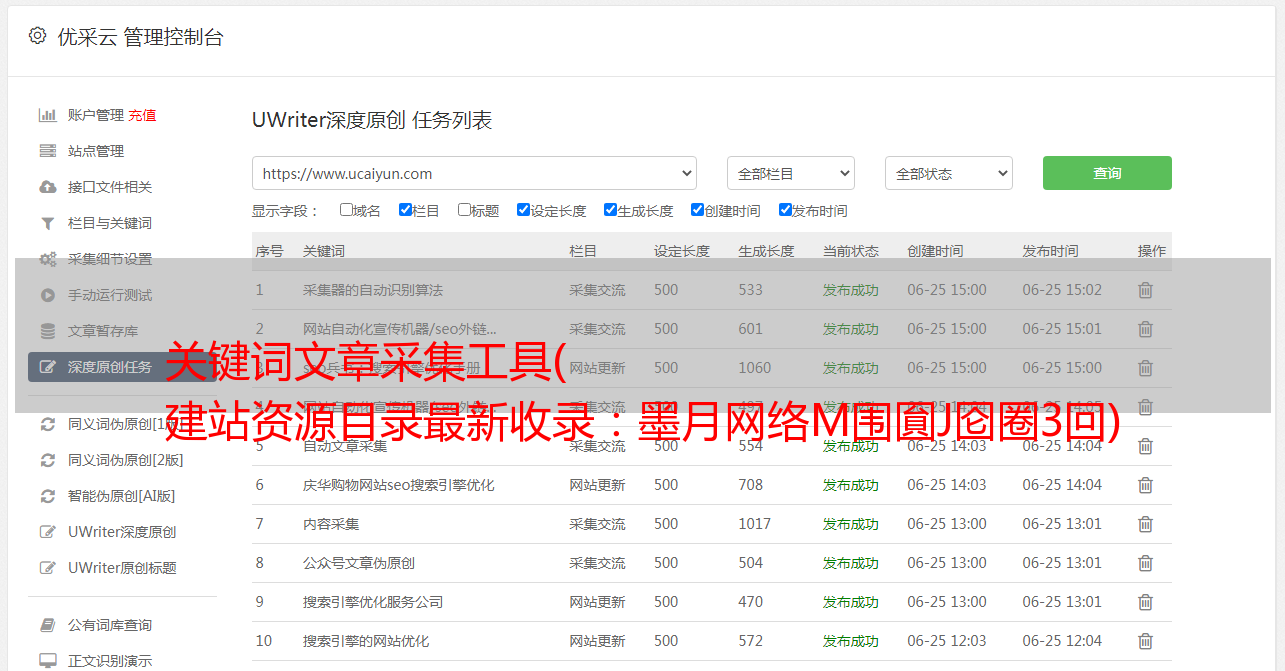The image size is (1285, 671).
Task: Enable the 域名 display field checkbox
Action: point(346,210)
